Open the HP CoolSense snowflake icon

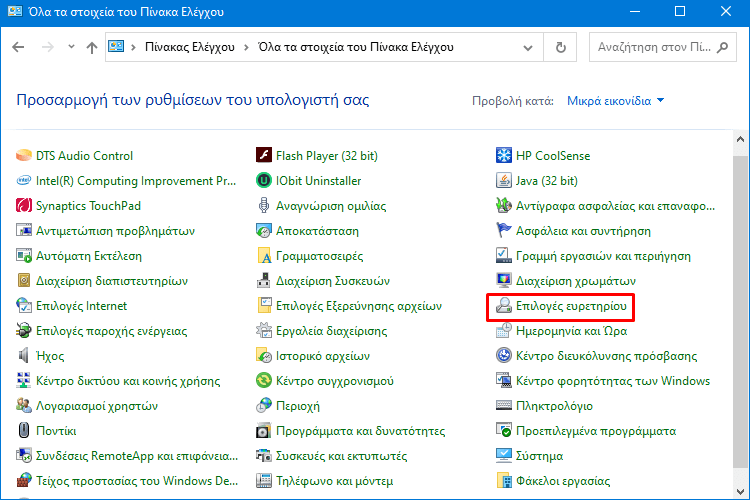[x=504, y=156]
